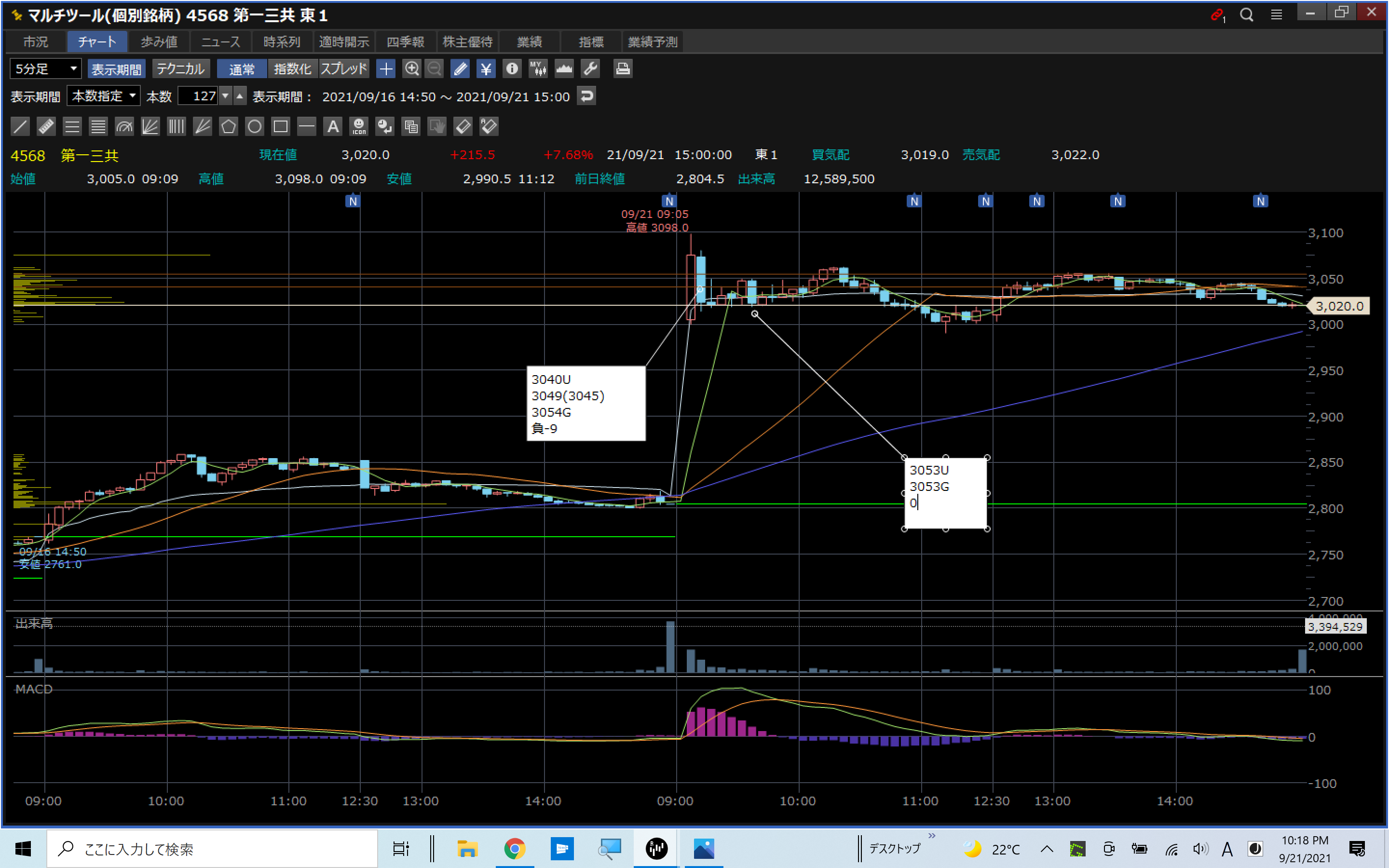Select the trend line drawing tool
Viewport: 1389px width, 868px height.
pyautogui.click(x=20, y=126)
